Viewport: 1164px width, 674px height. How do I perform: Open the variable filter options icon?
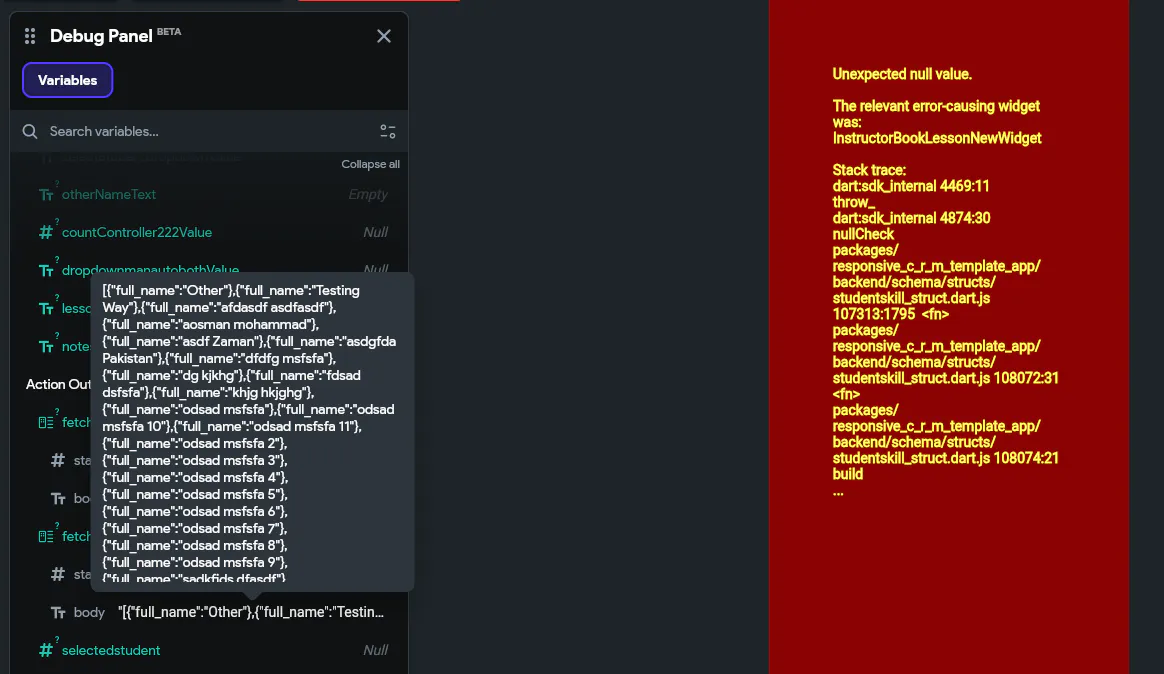[x=388, y=131]
